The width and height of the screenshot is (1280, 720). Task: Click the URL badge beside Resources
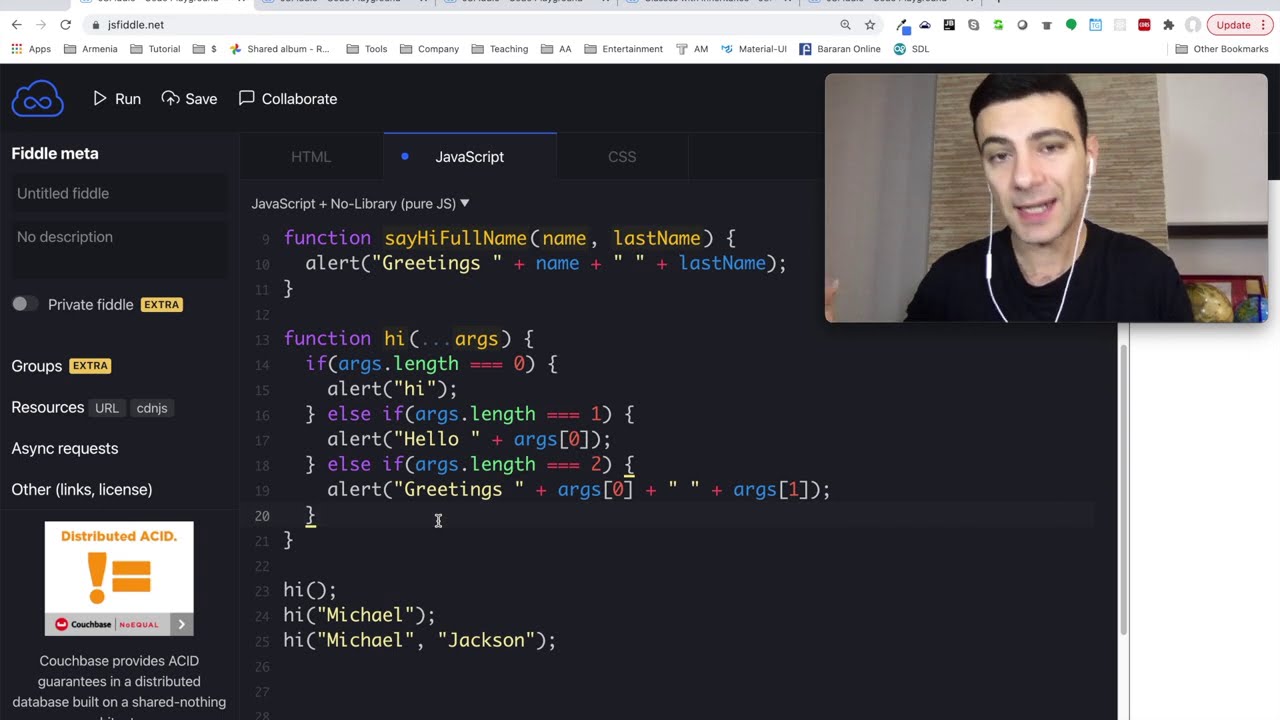click(107, 408)
